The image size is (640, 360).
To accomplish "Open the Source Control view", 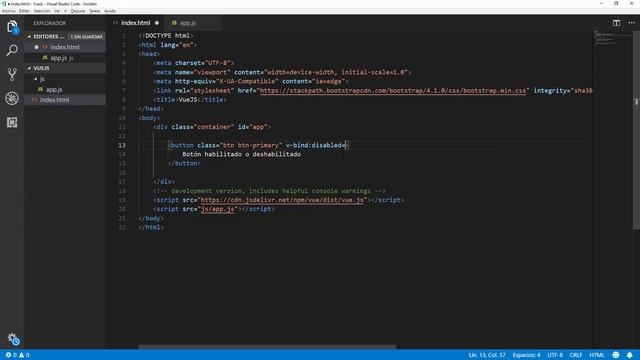I will click(12, 74).
